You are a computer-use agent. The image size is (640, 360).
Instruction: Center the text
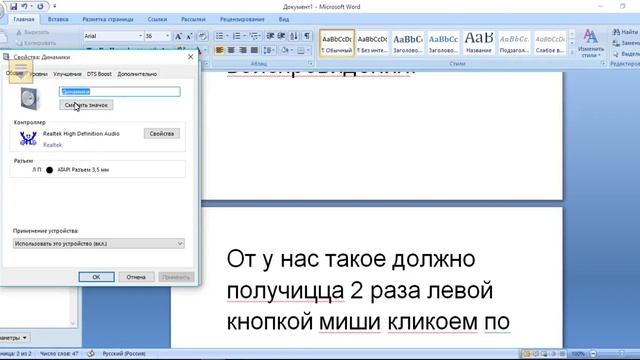pos(231,50)
